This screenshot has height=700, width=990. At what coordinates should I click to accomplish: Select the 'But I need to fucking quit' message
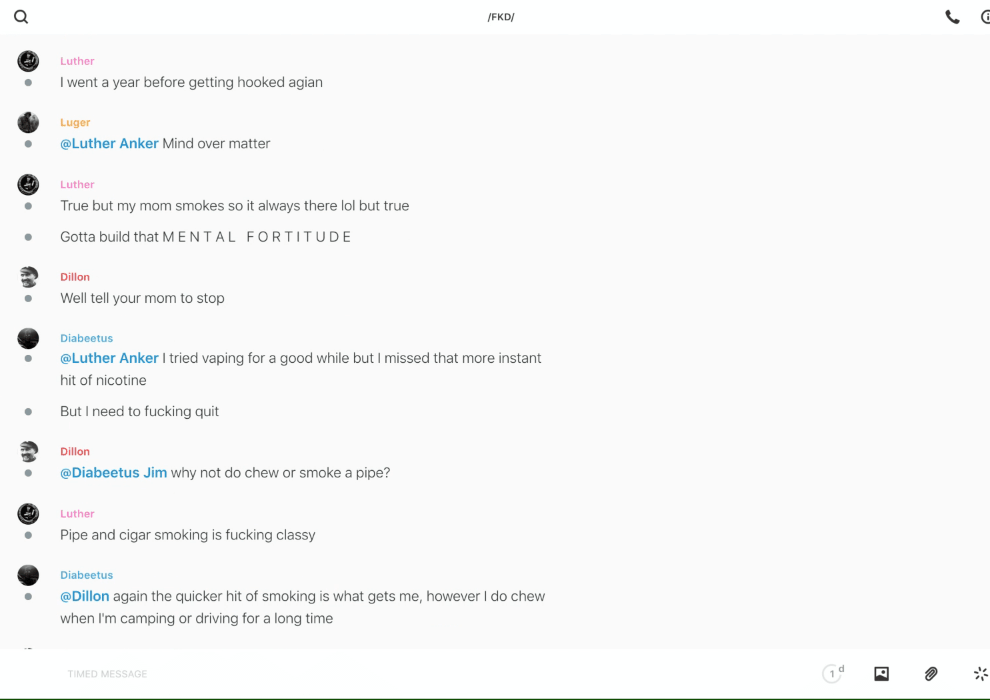tap(139, 412)
